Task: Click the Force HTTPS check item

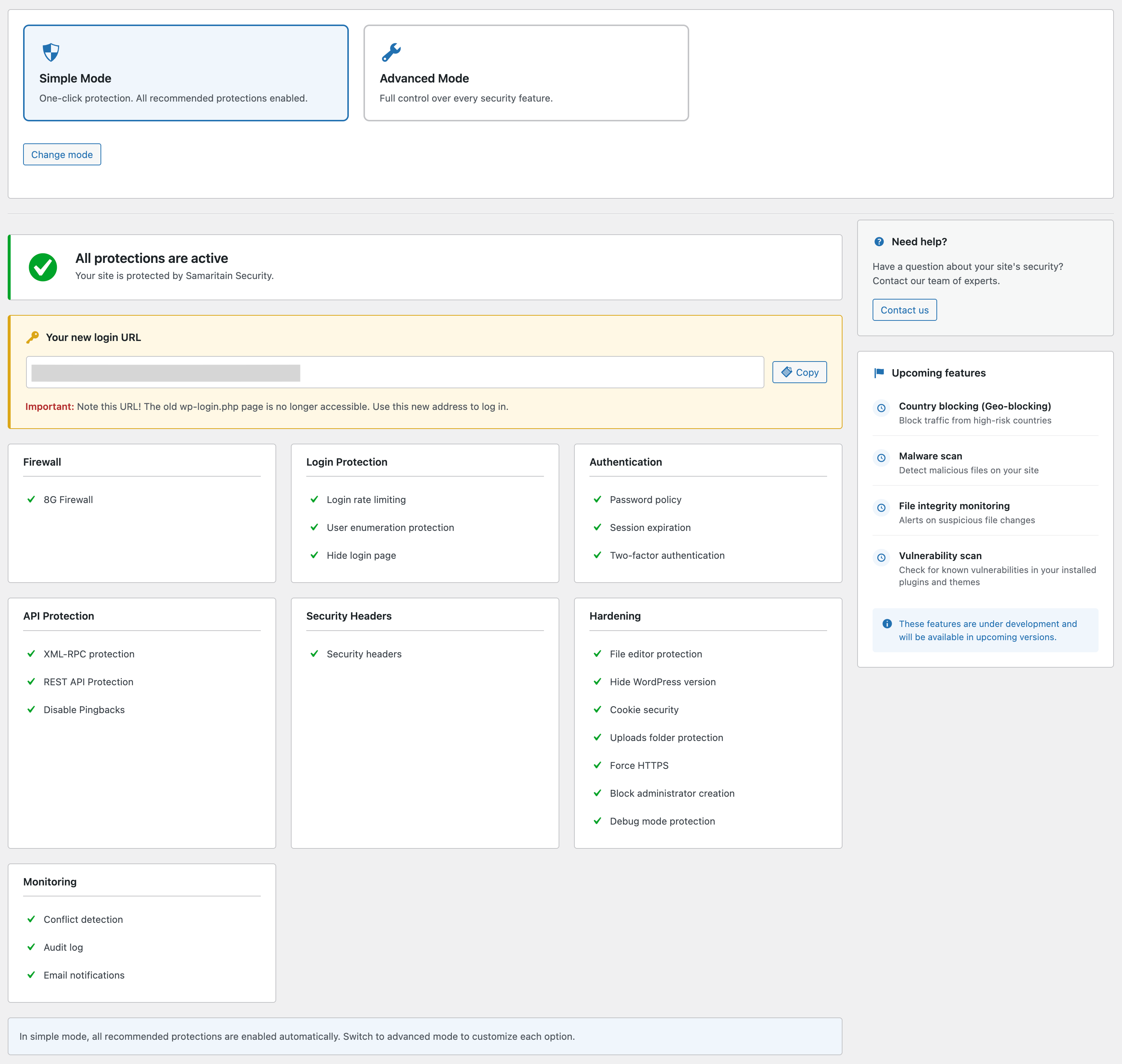Action: tap(631, 765)
